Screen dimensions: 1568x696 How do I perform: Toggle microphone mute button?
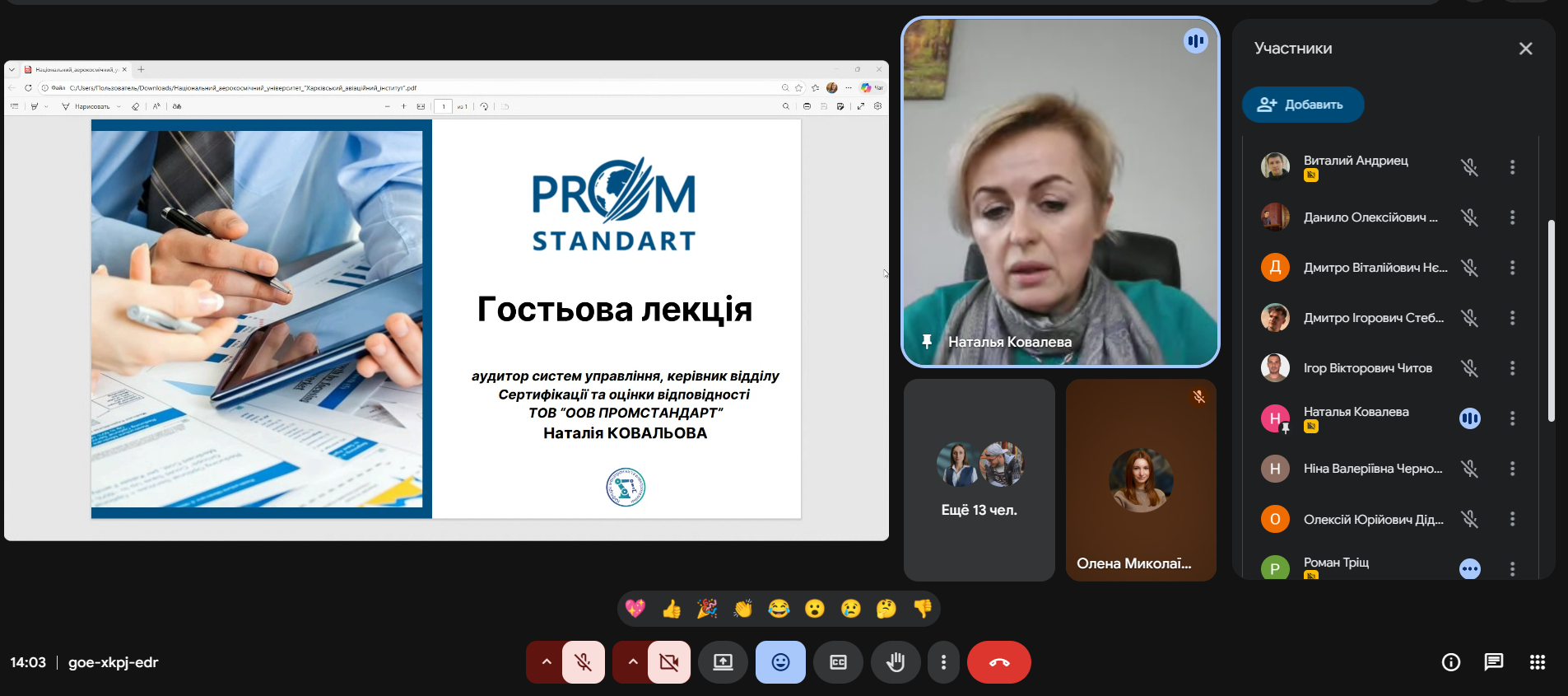click(584, 662)
